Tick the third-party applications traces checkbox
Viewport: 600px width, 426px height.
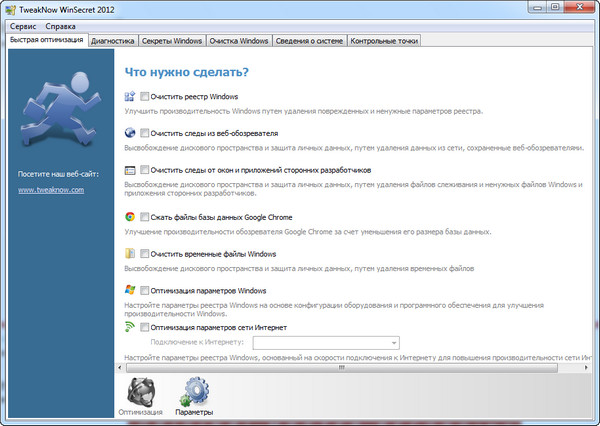pos(144,170)
